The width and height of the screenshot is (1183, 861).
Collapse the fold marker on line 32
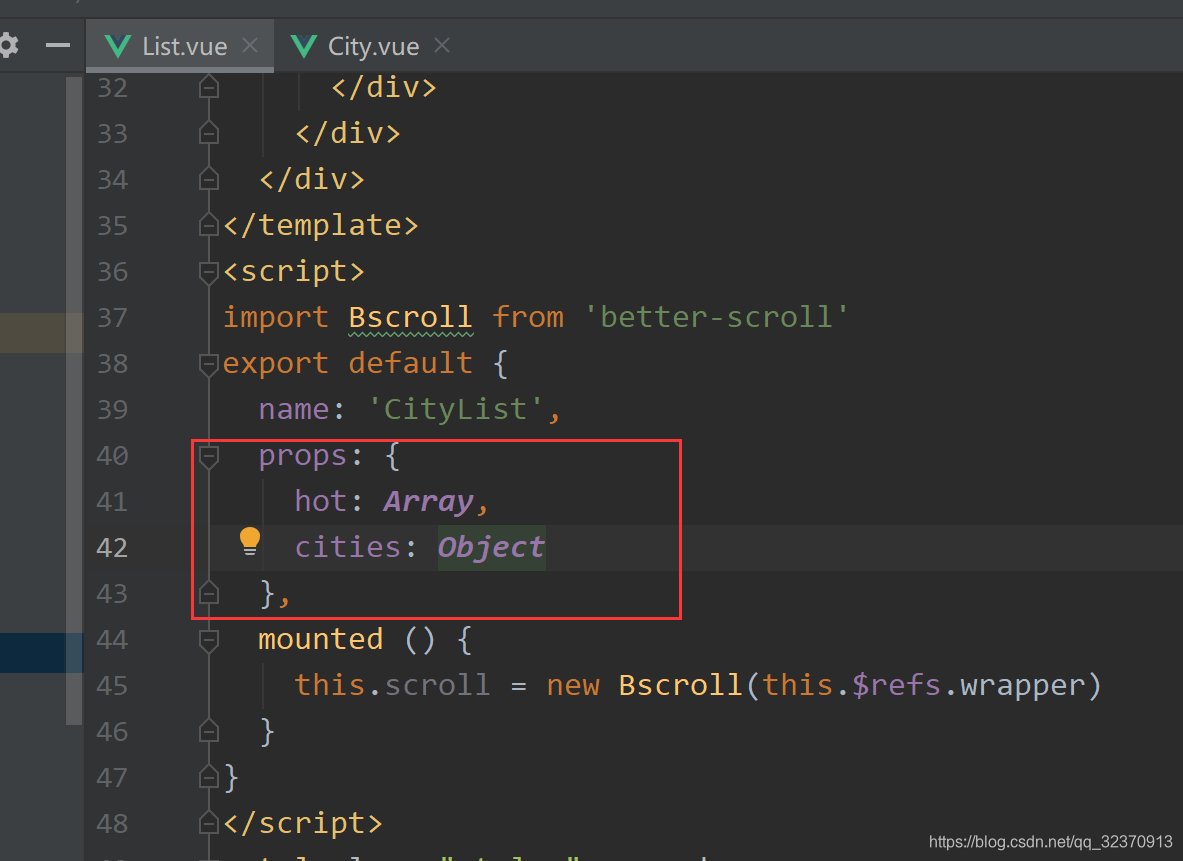[209, 87]
